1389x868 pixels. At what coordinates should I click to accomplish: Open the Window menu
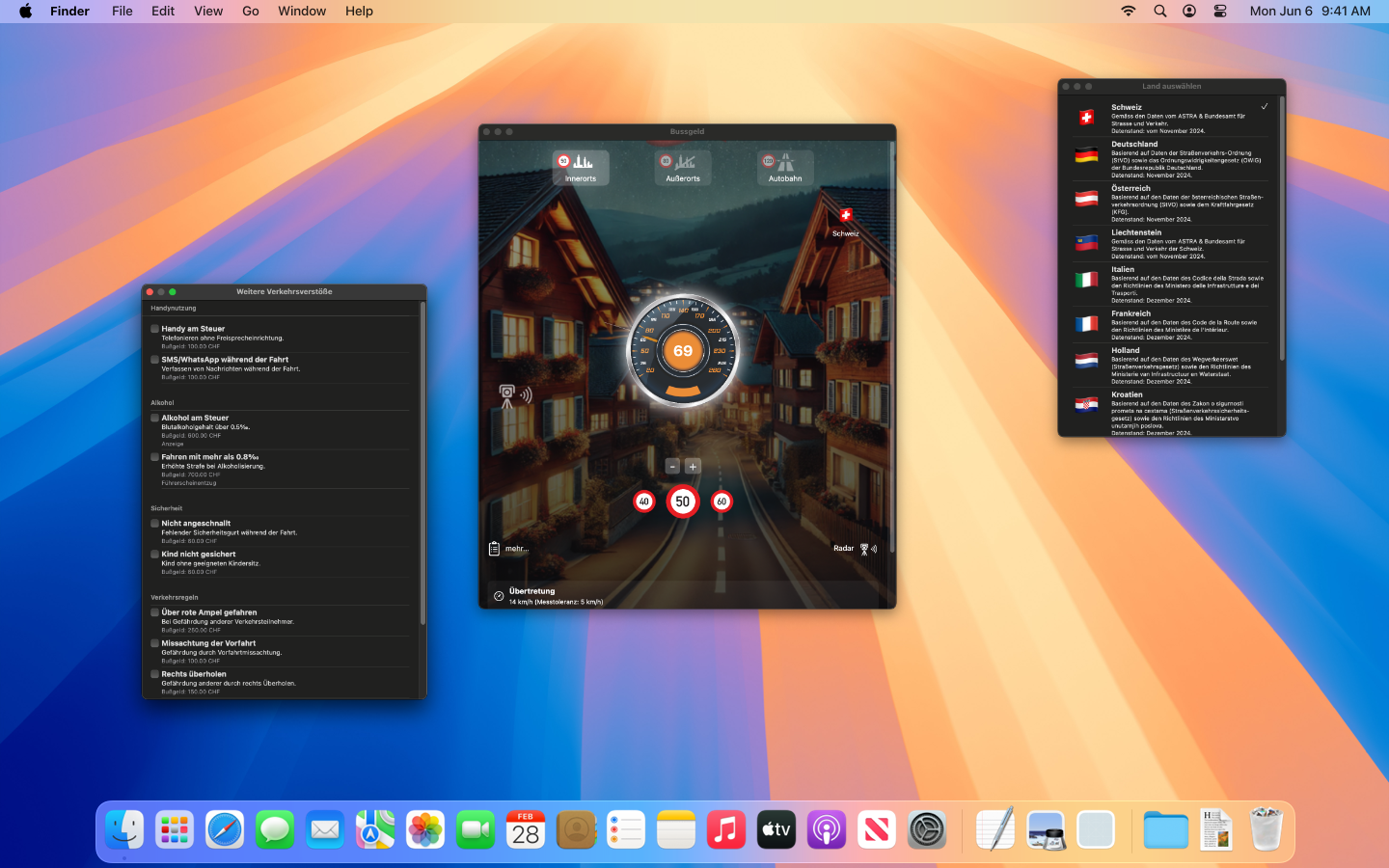pyautogui.click(x=302, y=11)
